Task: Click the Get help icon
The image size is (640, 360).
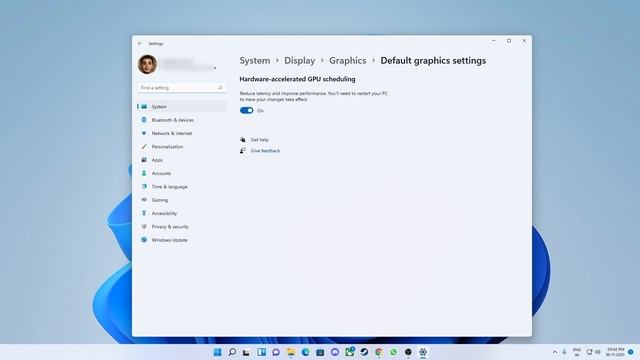Action: pyautogui.click(x=243, y=140)
